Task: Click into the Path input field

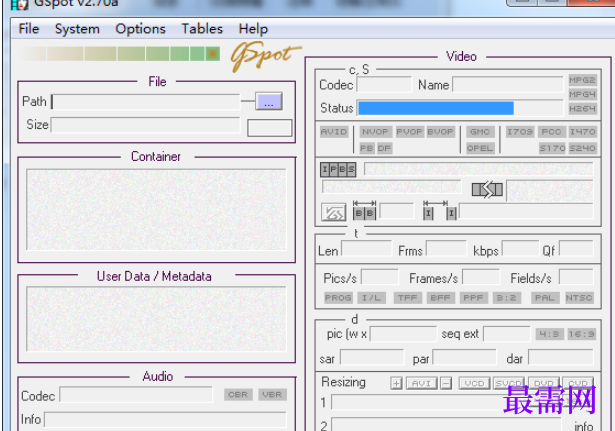Action: [146, 102]
